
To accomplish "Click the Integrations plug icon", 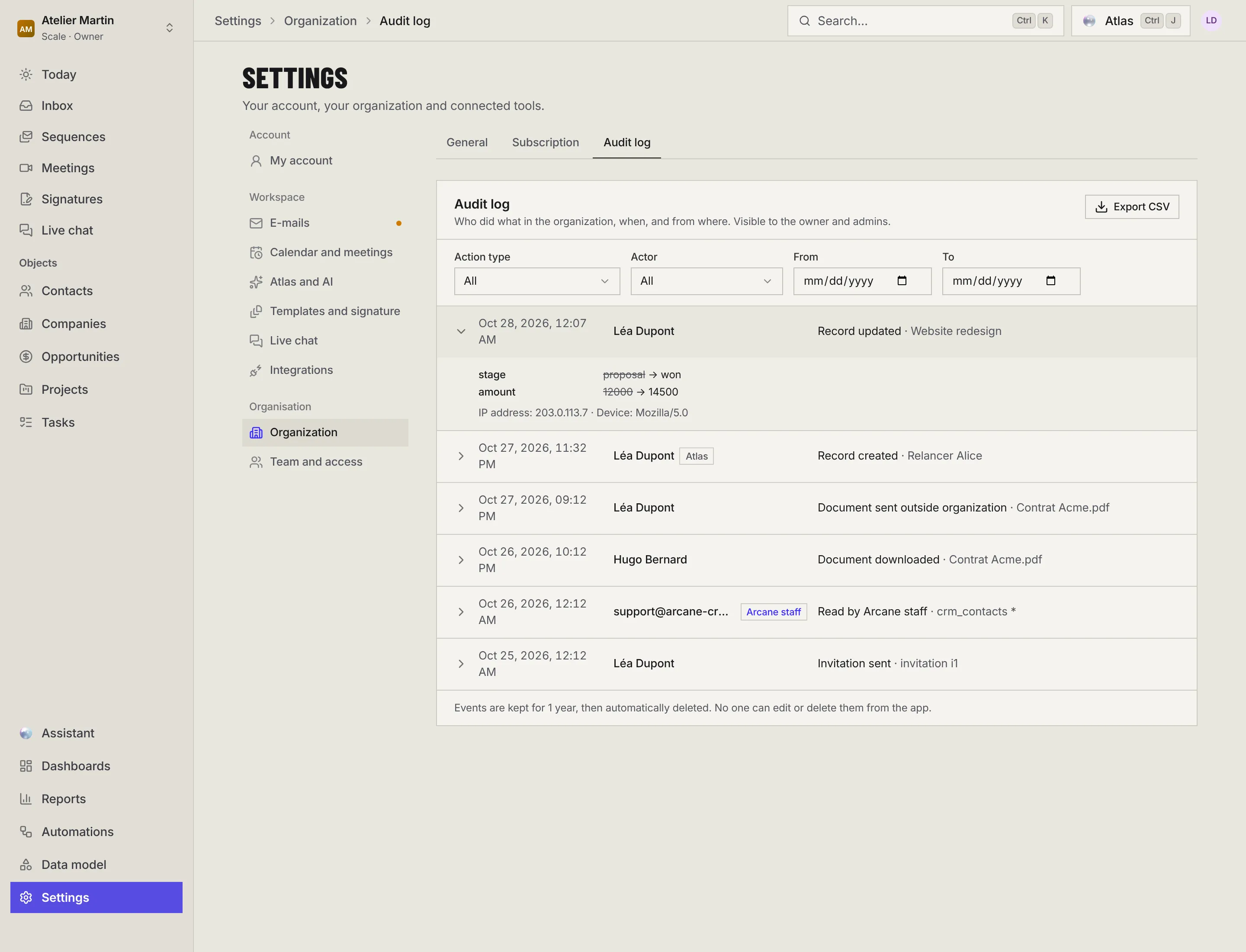I will 256,370.
